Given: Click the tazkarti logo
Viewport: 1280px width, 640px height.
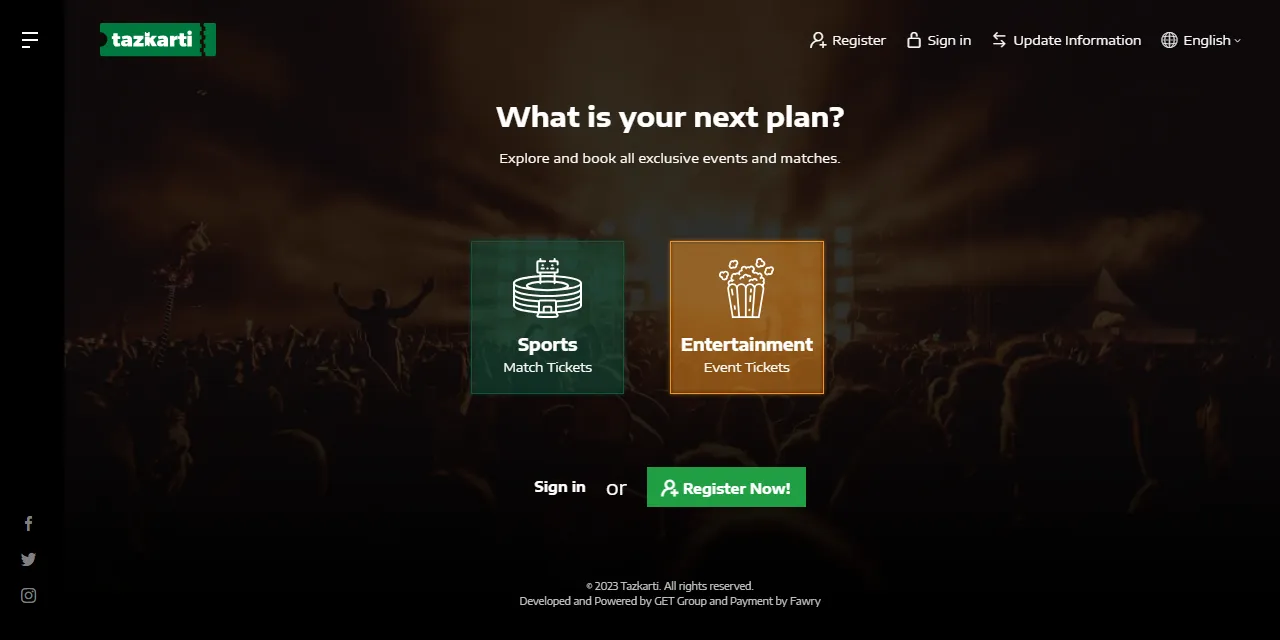Looking at the screenshot, I should pos(158,40).
